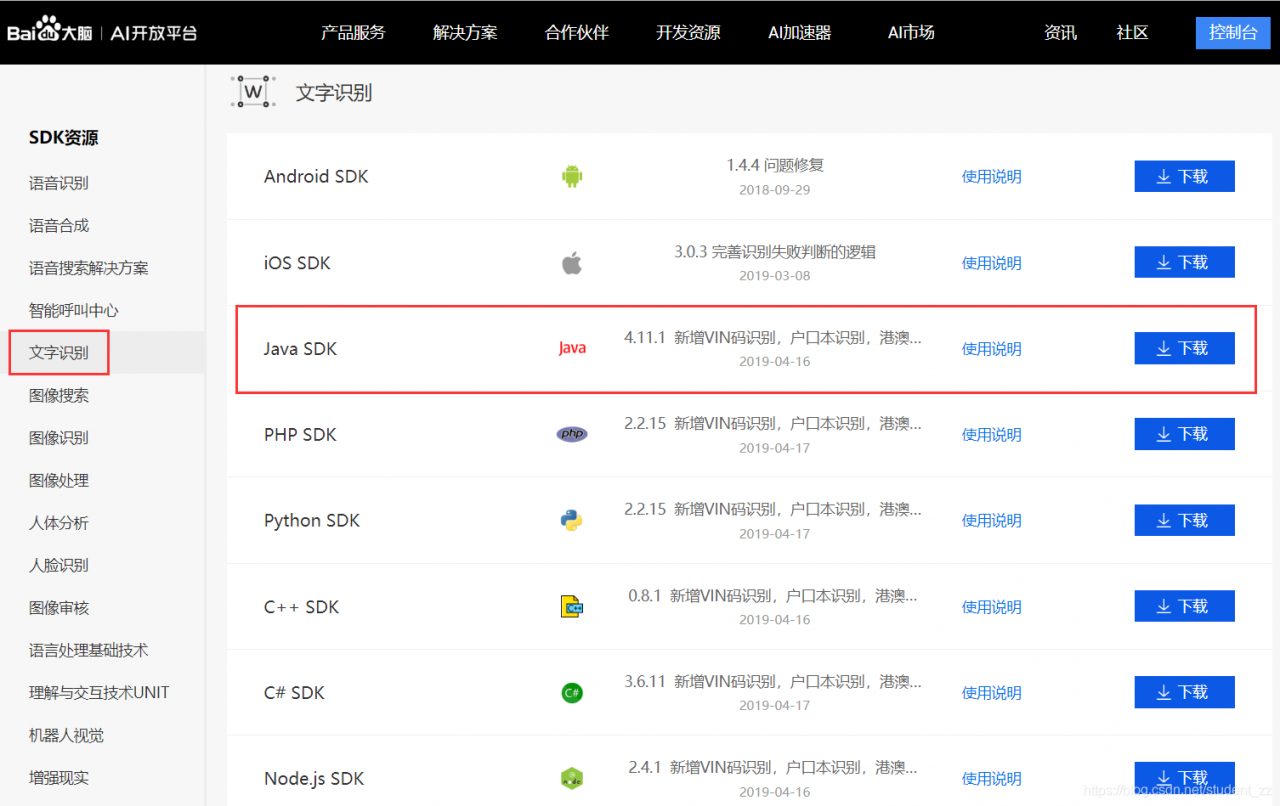
Task: Open 使用说明 for C++ SDK
Action: click(x=992, y=607)
